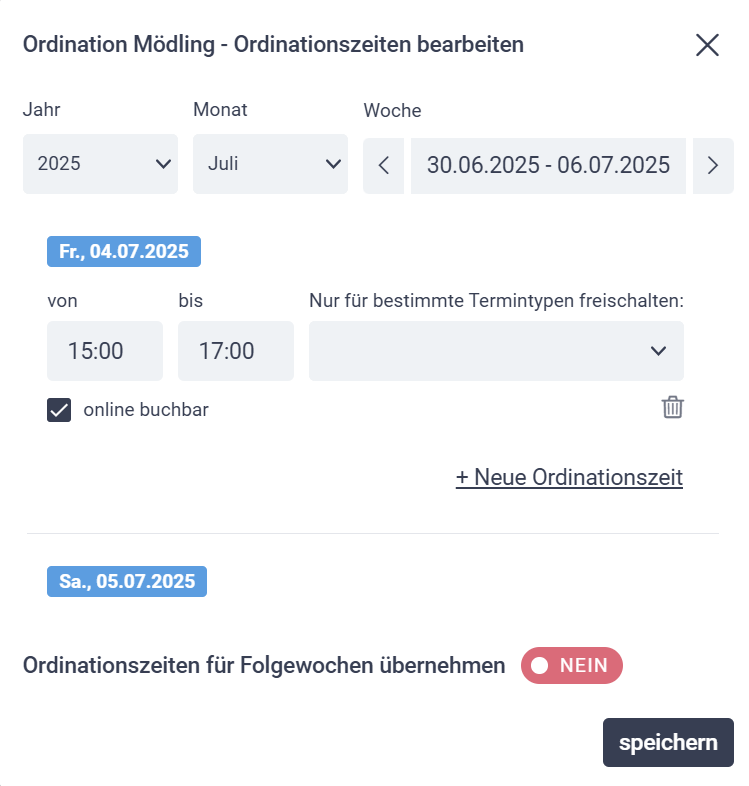Click the chevron arrow in Jahr selector

click(163, 164)
